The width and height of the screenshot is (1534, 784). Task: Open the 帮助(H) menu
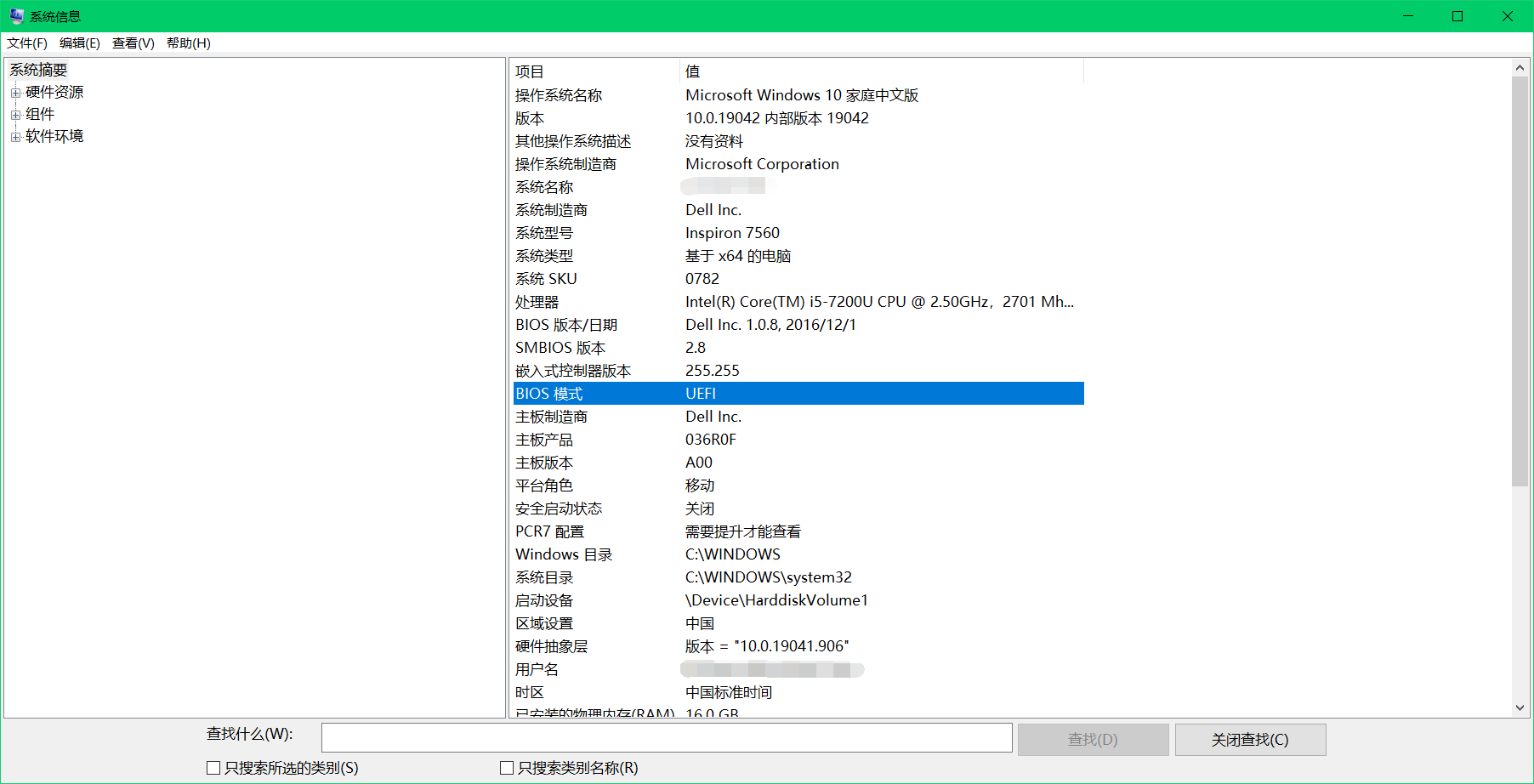click(187, 43)
